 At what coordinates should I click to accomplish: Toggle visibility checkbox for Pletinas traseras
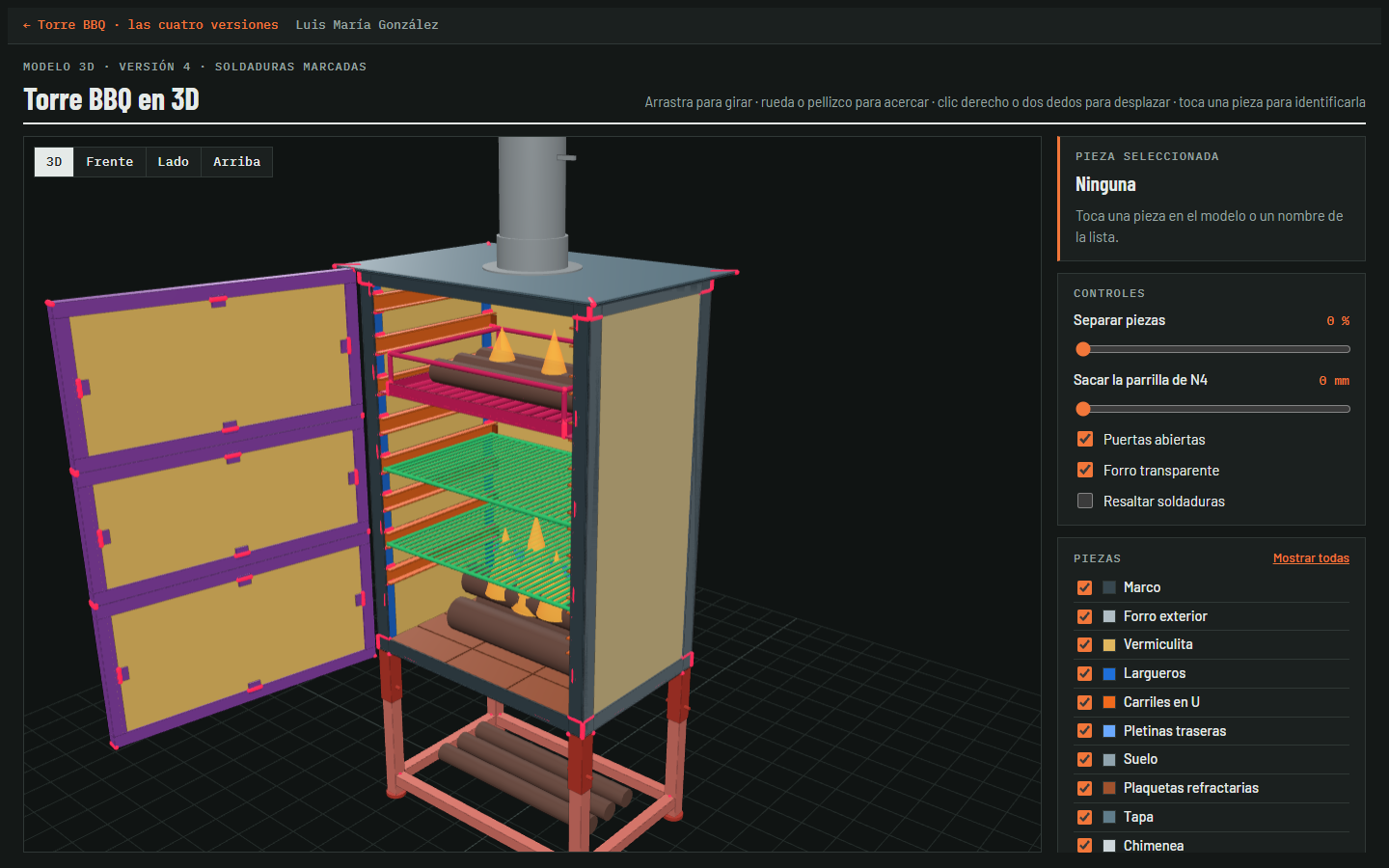tap(1084, 731)
